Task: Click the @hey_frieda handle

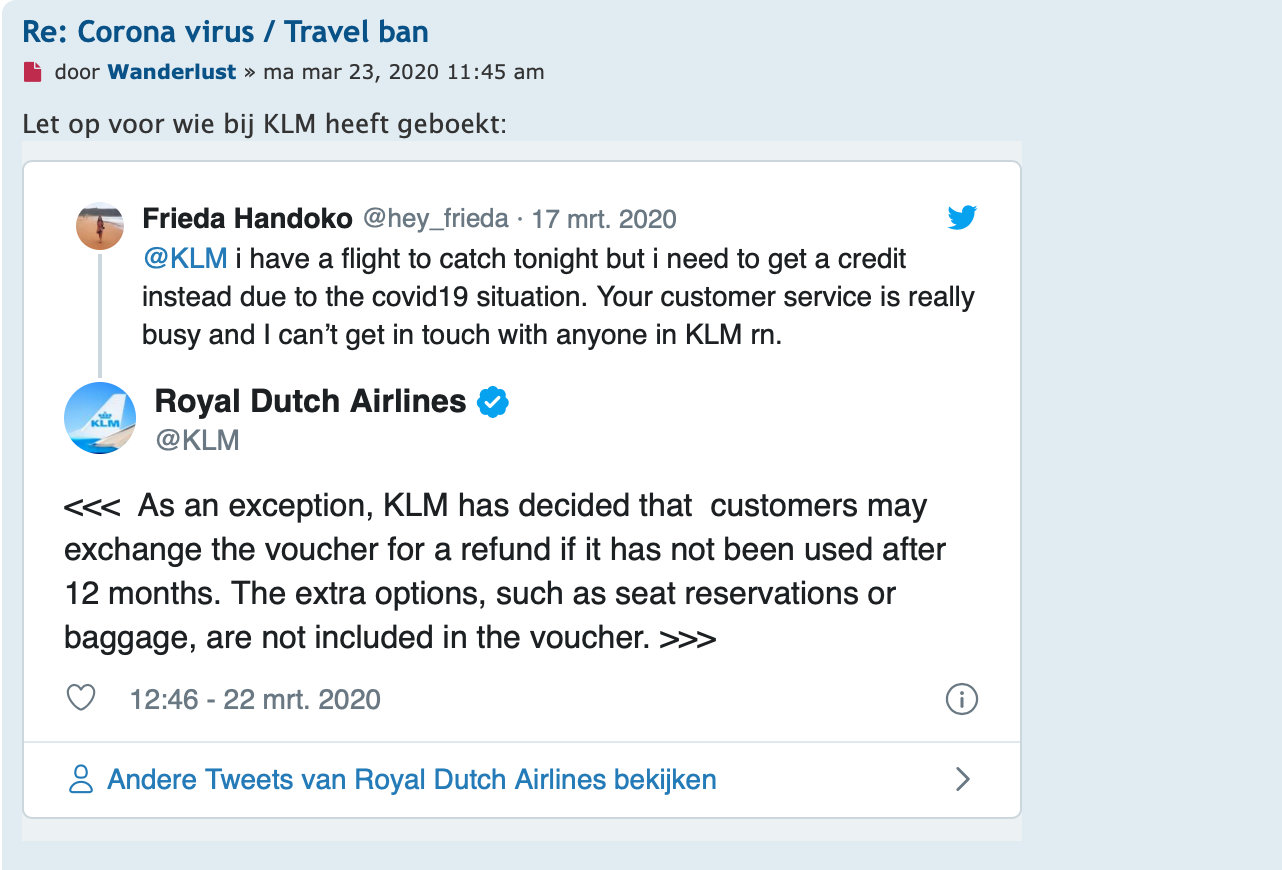Action: pos(435,219)
